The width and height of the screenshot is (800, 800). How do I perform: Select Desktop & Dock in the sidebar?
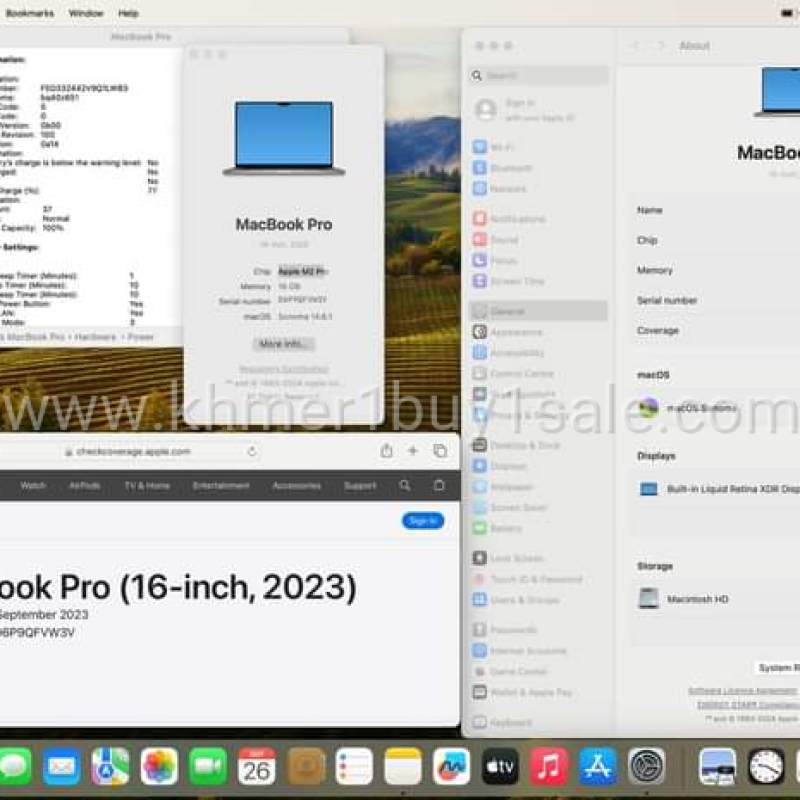coord(538,445)
